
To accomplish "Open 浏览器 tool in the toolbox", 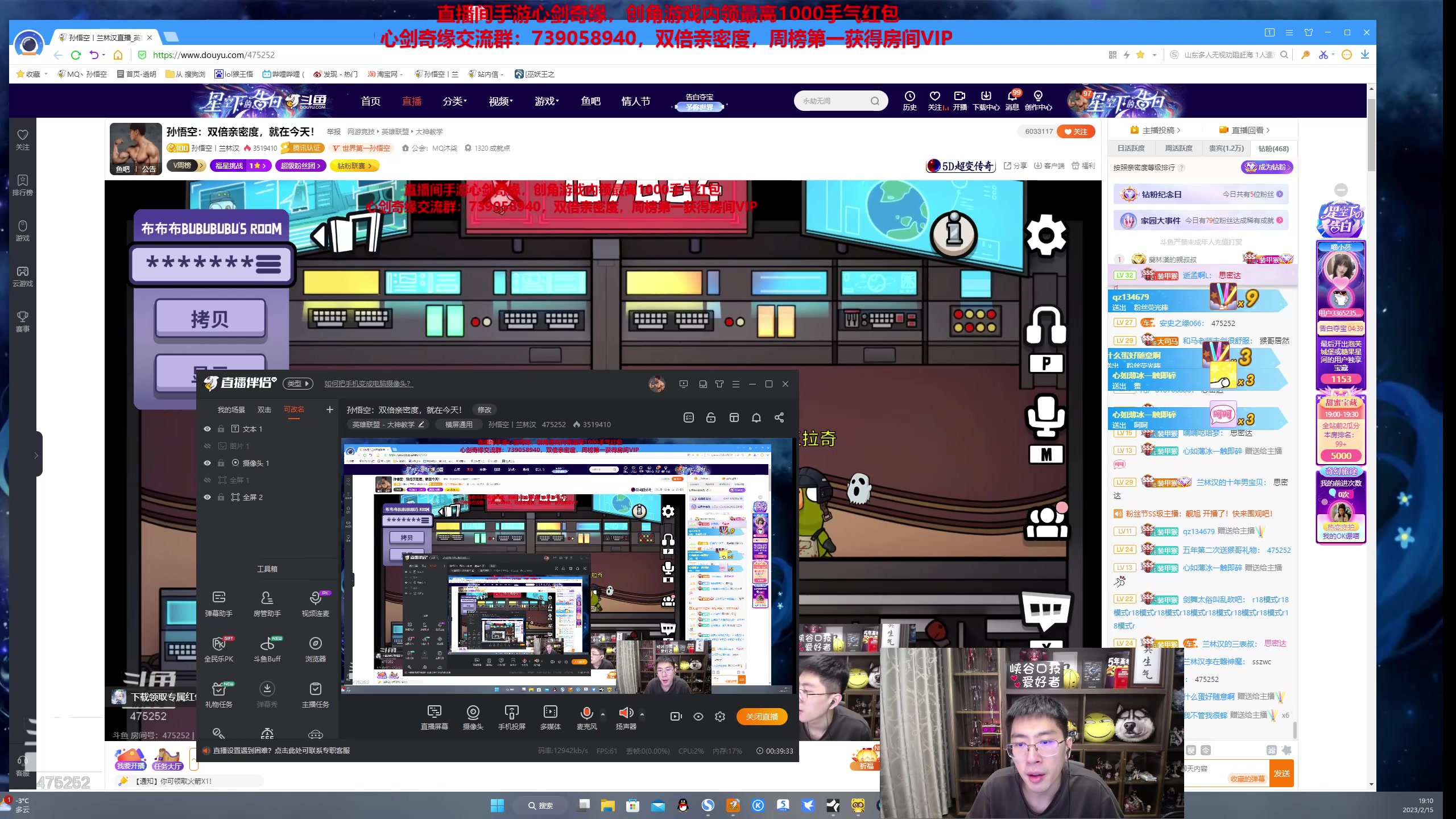I will point(315,649).
